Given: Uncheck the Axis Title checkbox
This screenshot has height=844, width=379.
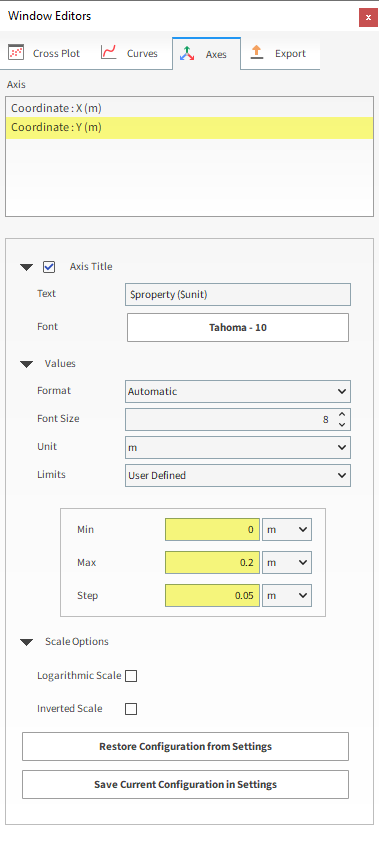Looking at the screenshot, I should [49, 267].
